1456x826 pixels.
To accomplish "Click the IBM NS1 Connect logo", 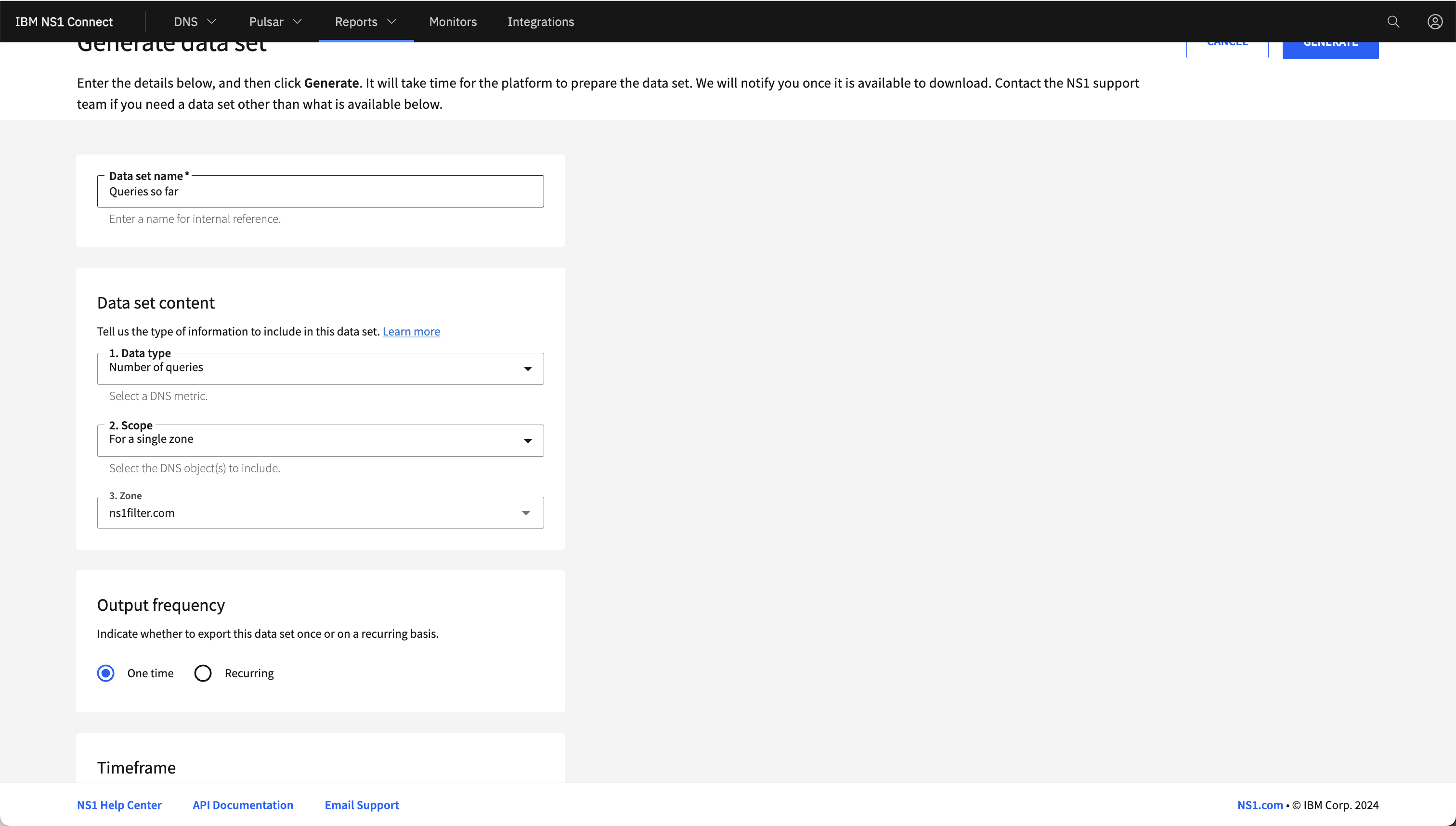I will pos(64,21).
